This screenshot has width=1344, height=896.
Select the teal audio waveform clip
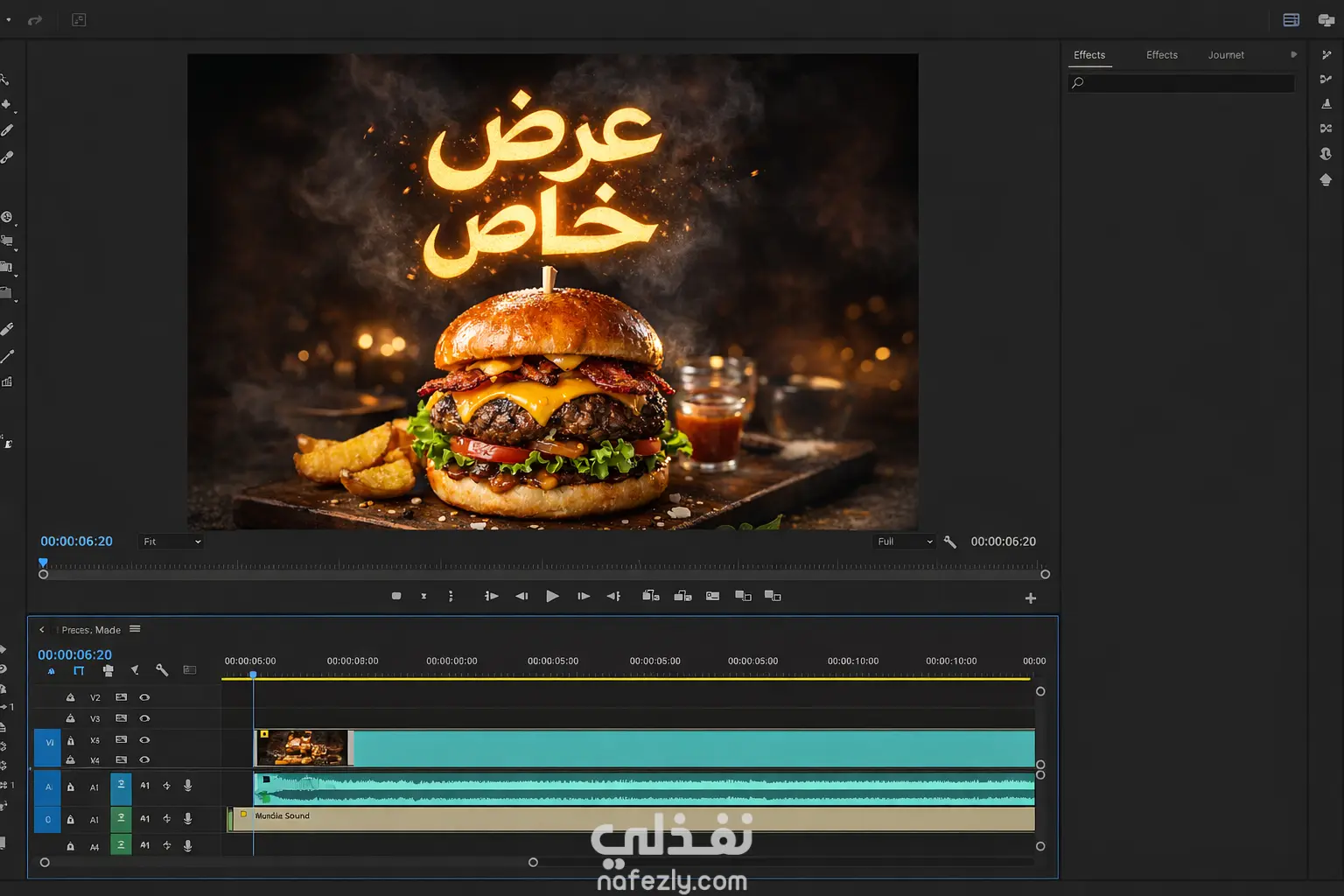pos(644,788)
